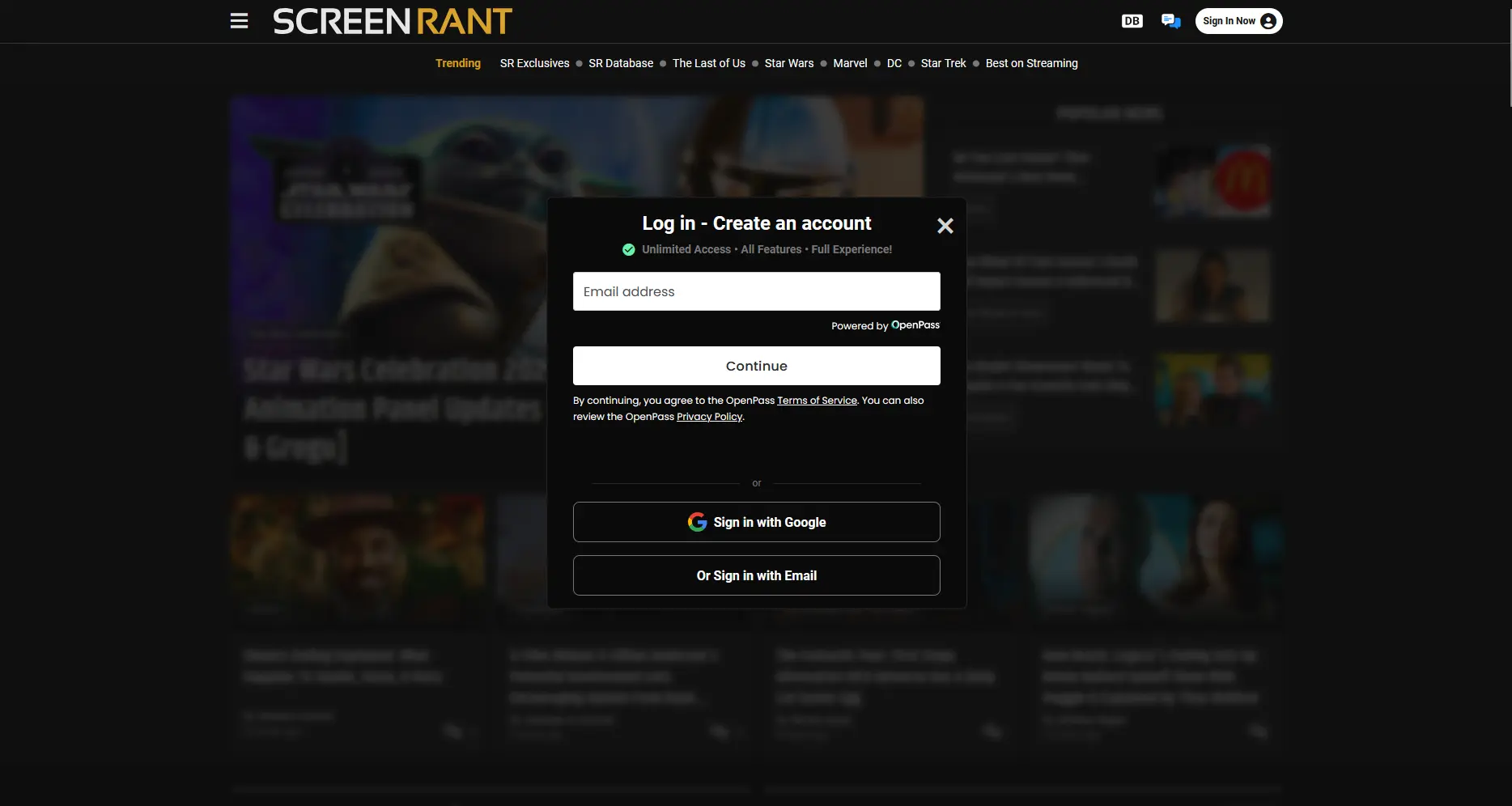Click the Sign In Now button
This screenshot has height=806, width=1512.
coord(1238,21)
